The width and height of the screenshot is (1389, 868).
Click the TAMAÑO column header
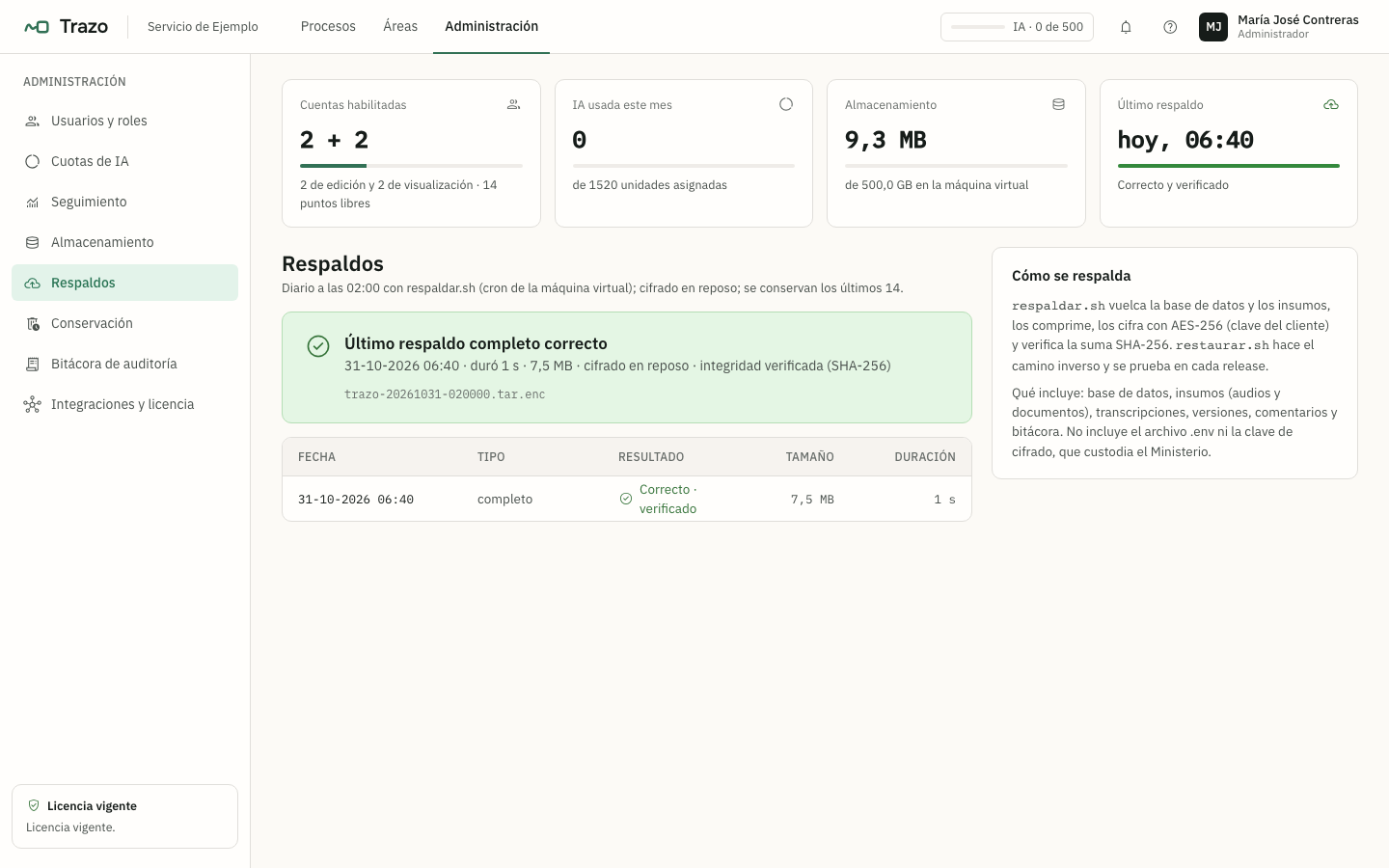pyautogui.click(x=810, y=457)
